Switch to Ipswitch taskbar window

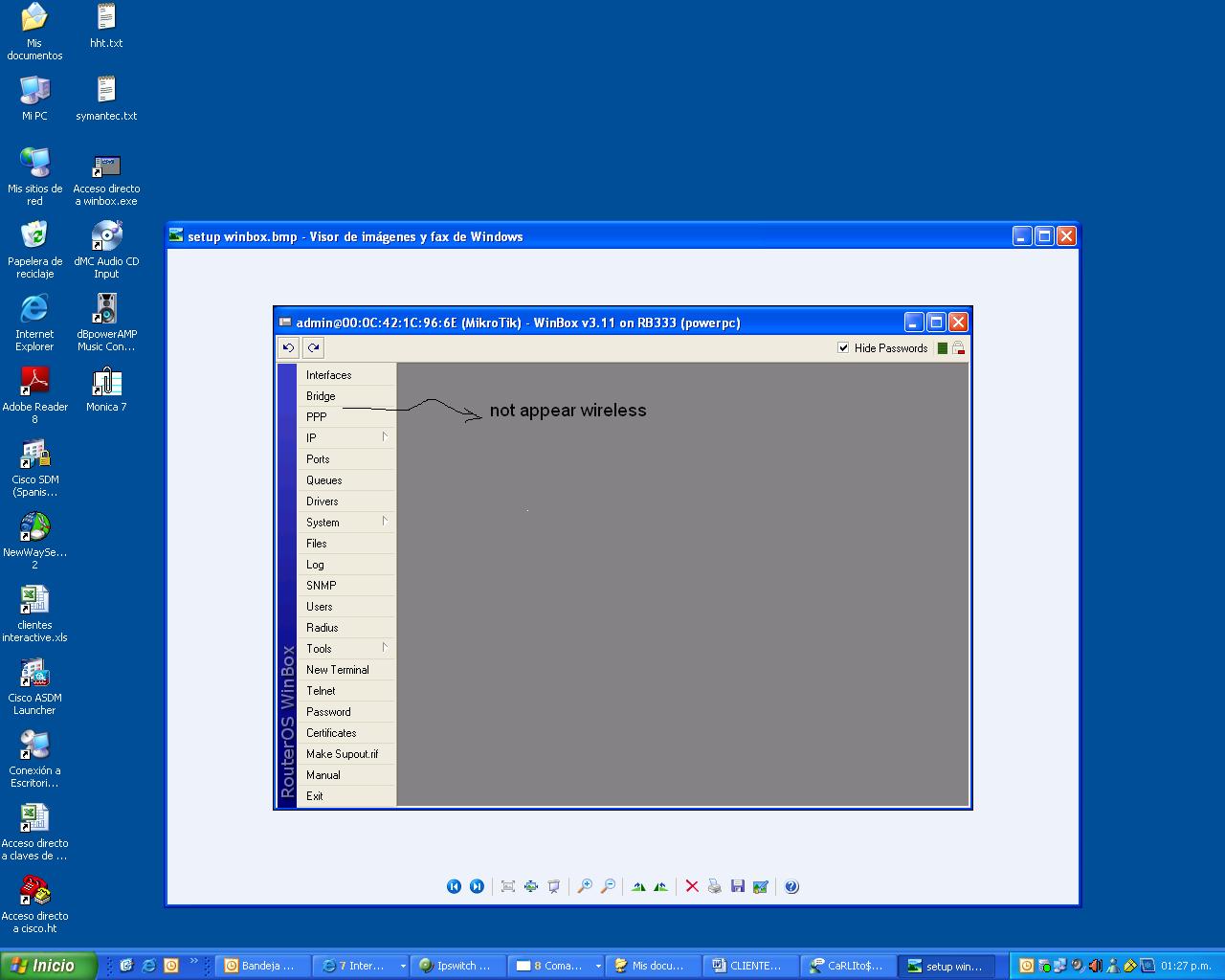[458, 966]
